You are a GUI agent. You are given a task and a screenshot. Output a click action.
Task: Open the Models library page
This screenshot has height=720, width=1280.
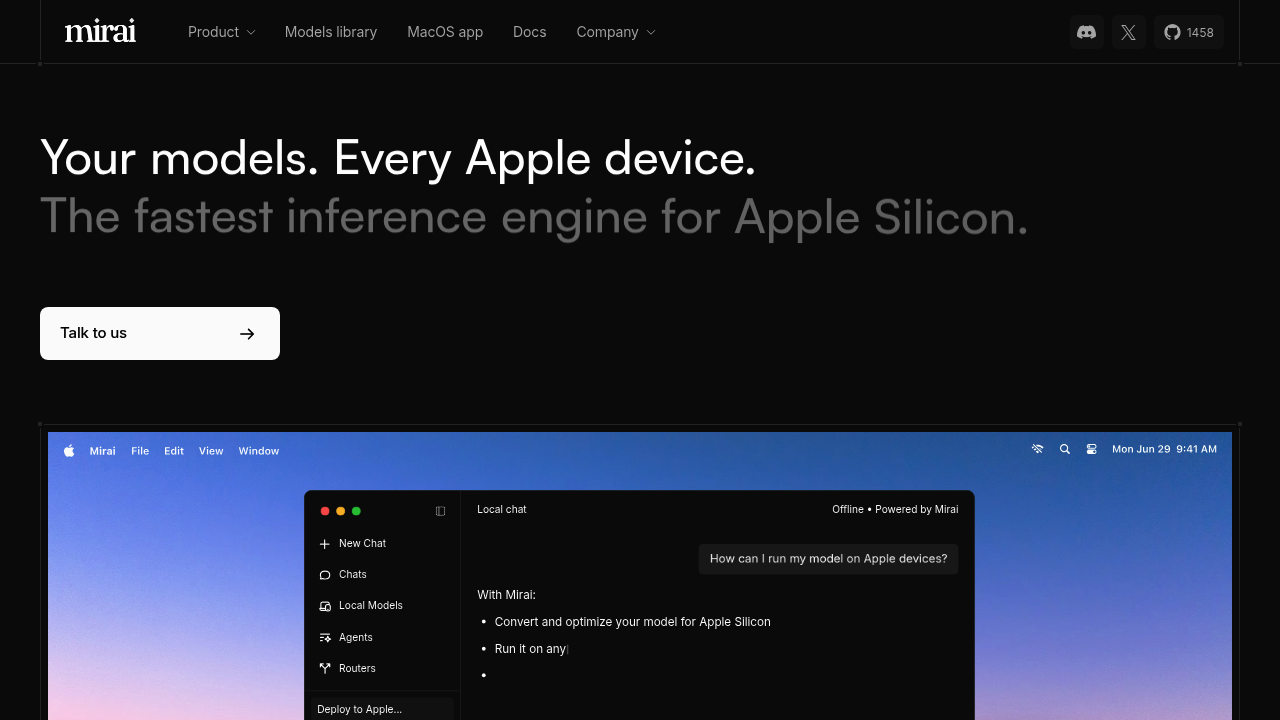pos(331,32)
